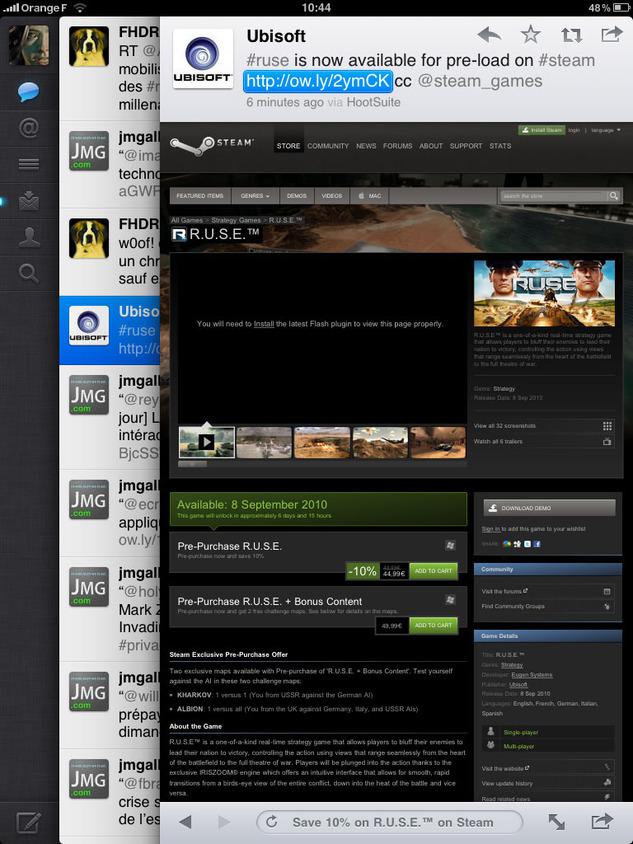The width and height of the screenshot is (633, 844).
Task: Click Mac in store navigation
Action: [370, 196]
